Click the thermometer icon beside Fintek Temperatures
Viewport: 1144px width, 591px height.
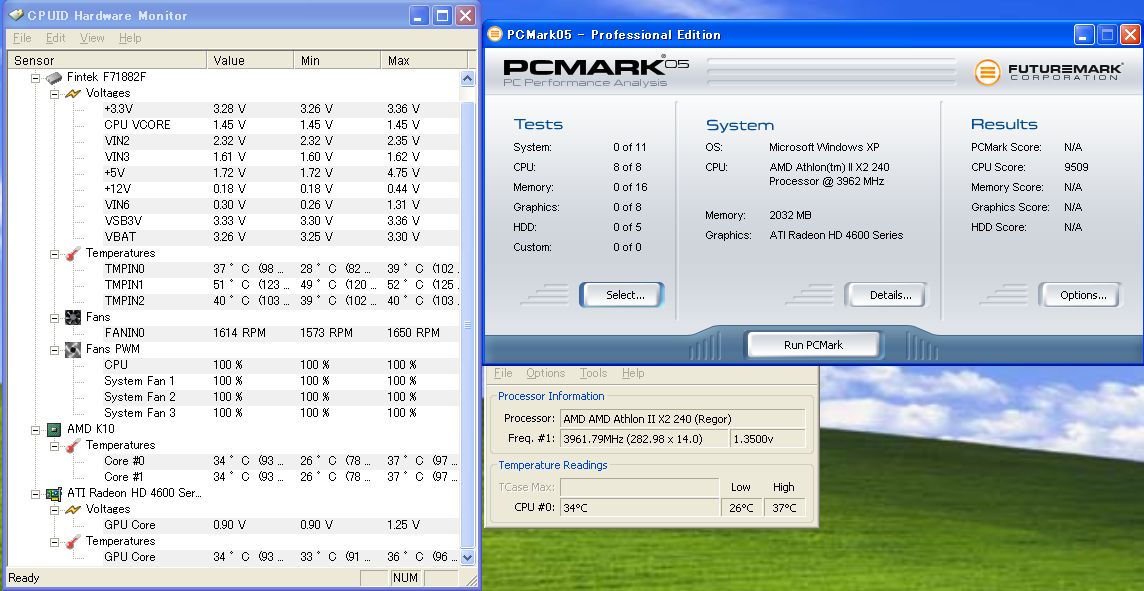click(73, 253)
